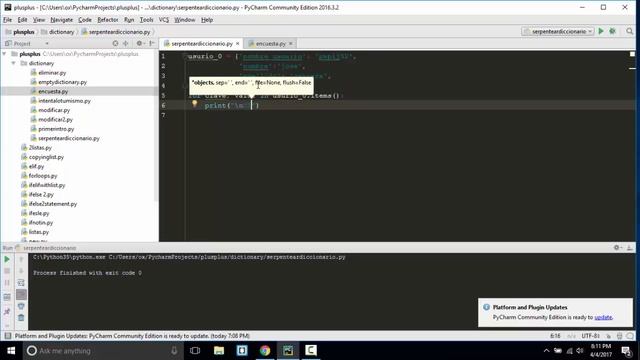
Task: Click the line separator selector in status bar
Action: [571, 336]
